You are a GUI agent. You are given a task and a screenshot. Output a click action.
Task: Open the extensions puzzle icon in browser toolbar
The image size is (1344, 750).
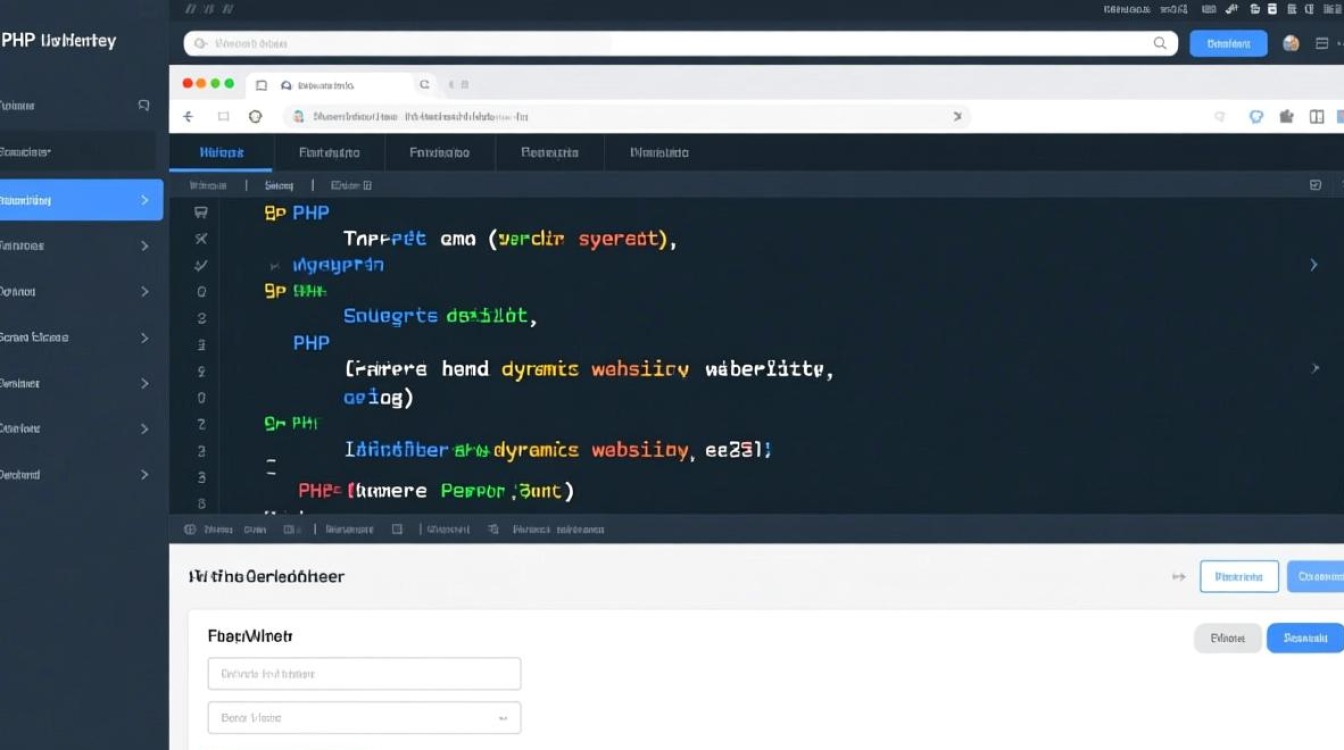(1287, 116)
